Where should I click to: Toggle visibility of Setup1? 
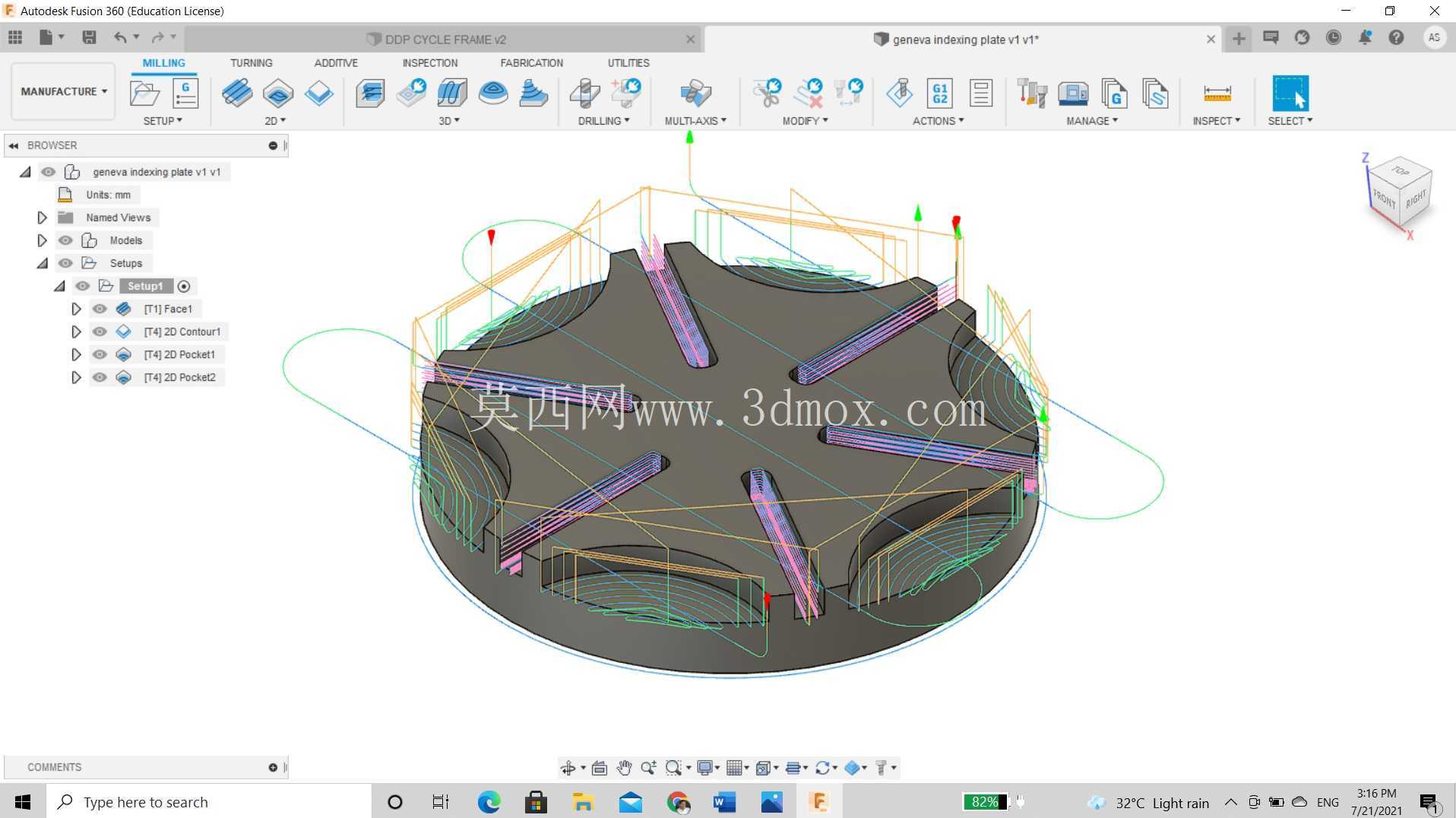coord(82,286)
